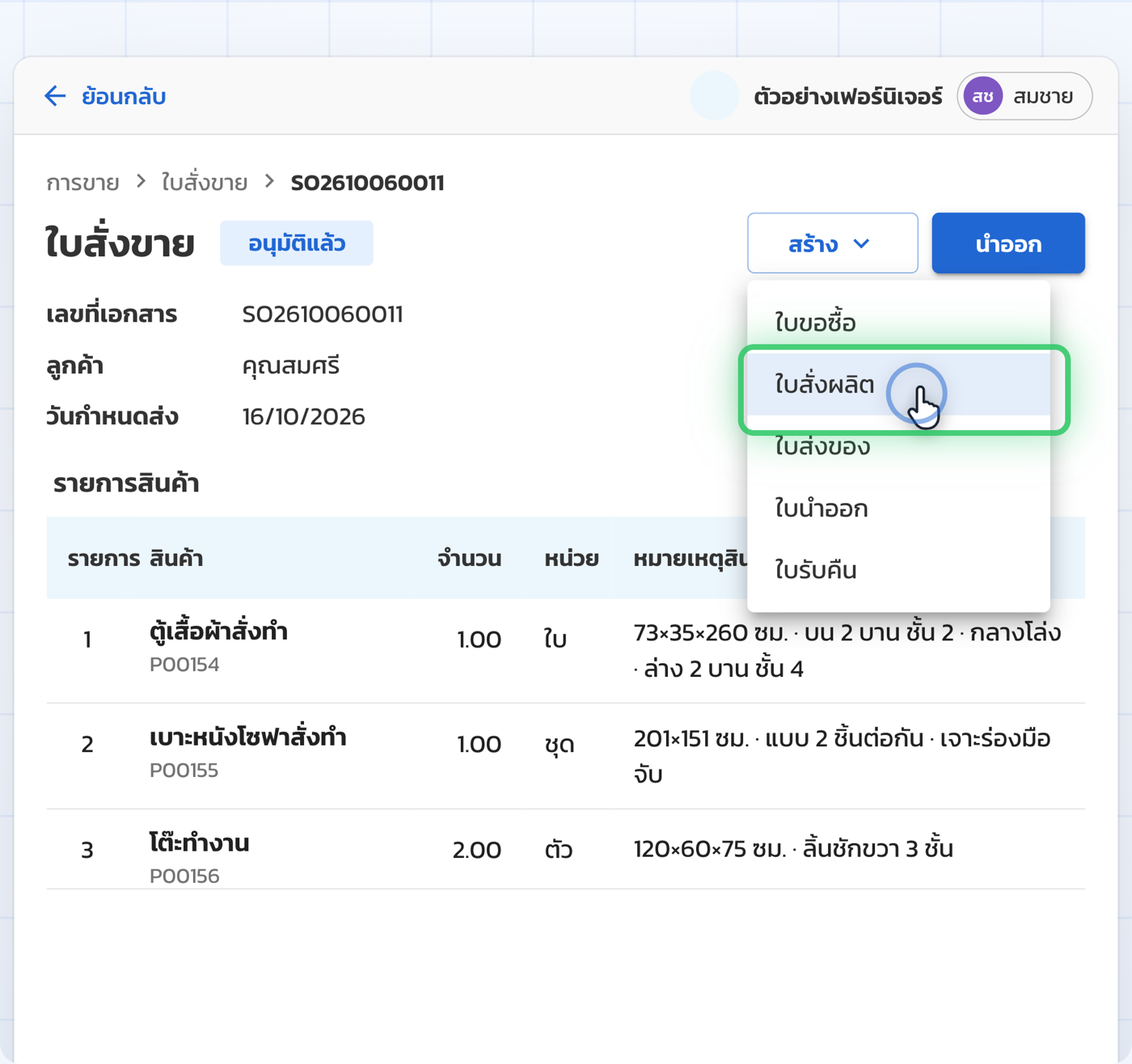Click product code P00155
Image resolution: width=1132 pixels, height=1064 pixels.
click(184, 771)
